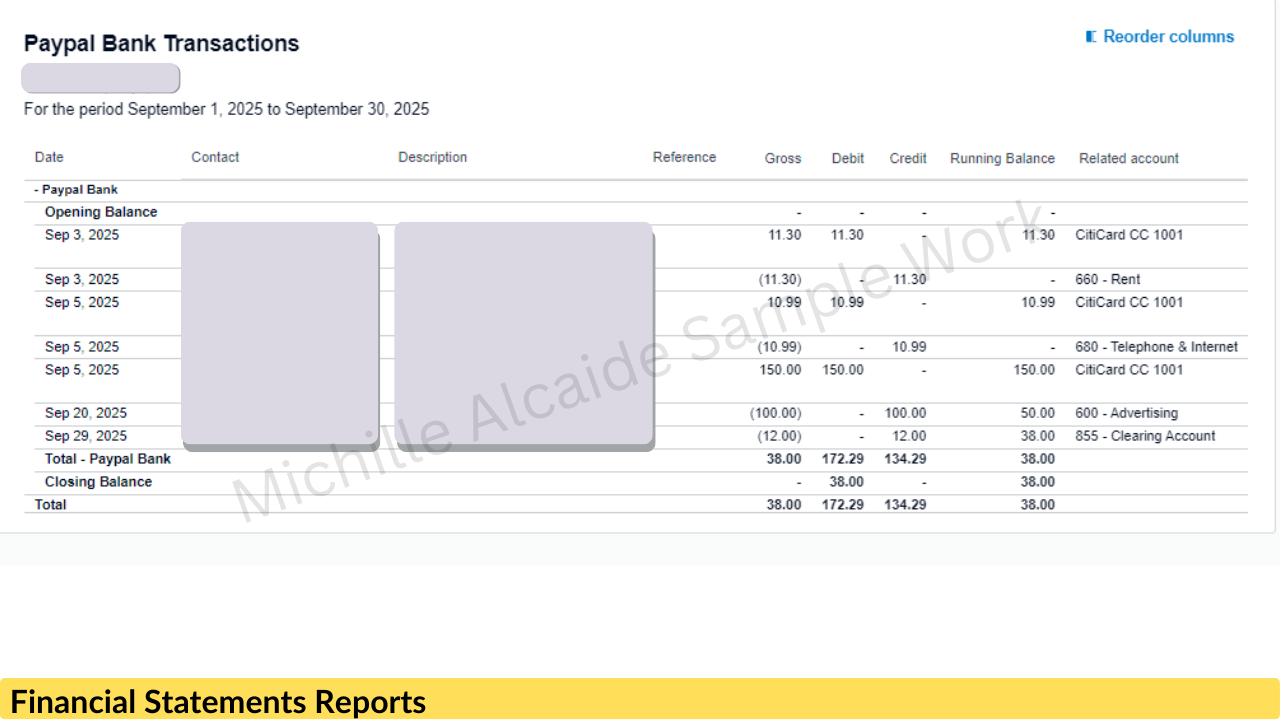Click the '38.00' debit in Closing Balance row
This screenshot has height=720, width=1280.
click(847, 482)
